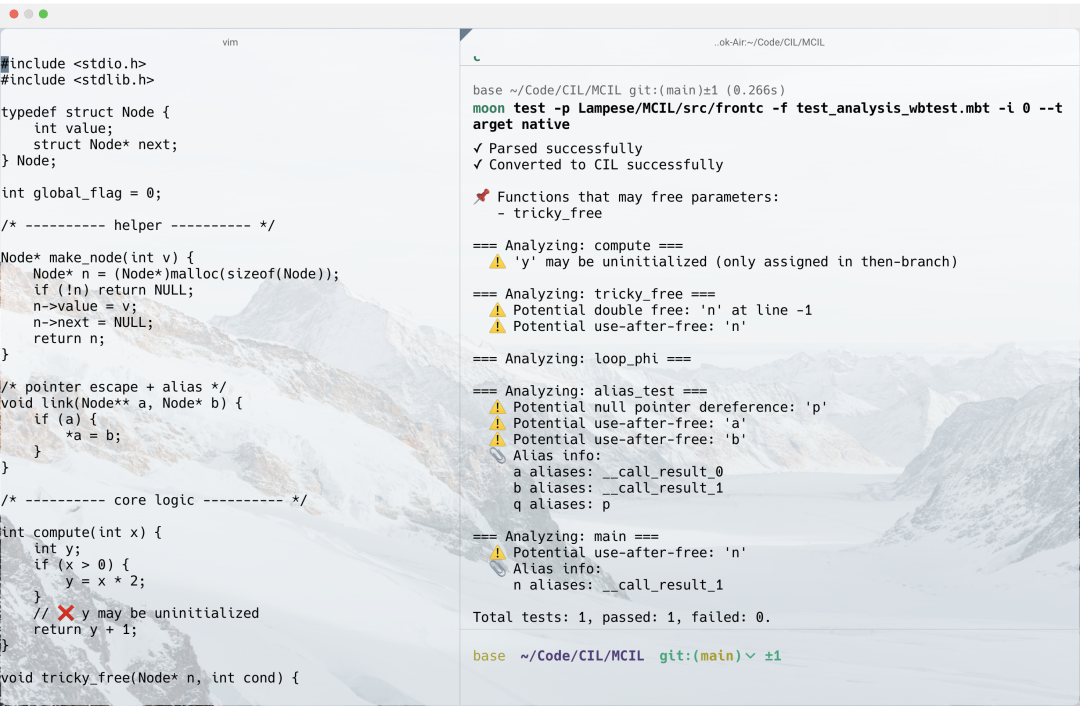Screen dimensions: 1080x706
Task: Click the 'b aliases: __call_result_1' line
Action: (x=619, y=488)
